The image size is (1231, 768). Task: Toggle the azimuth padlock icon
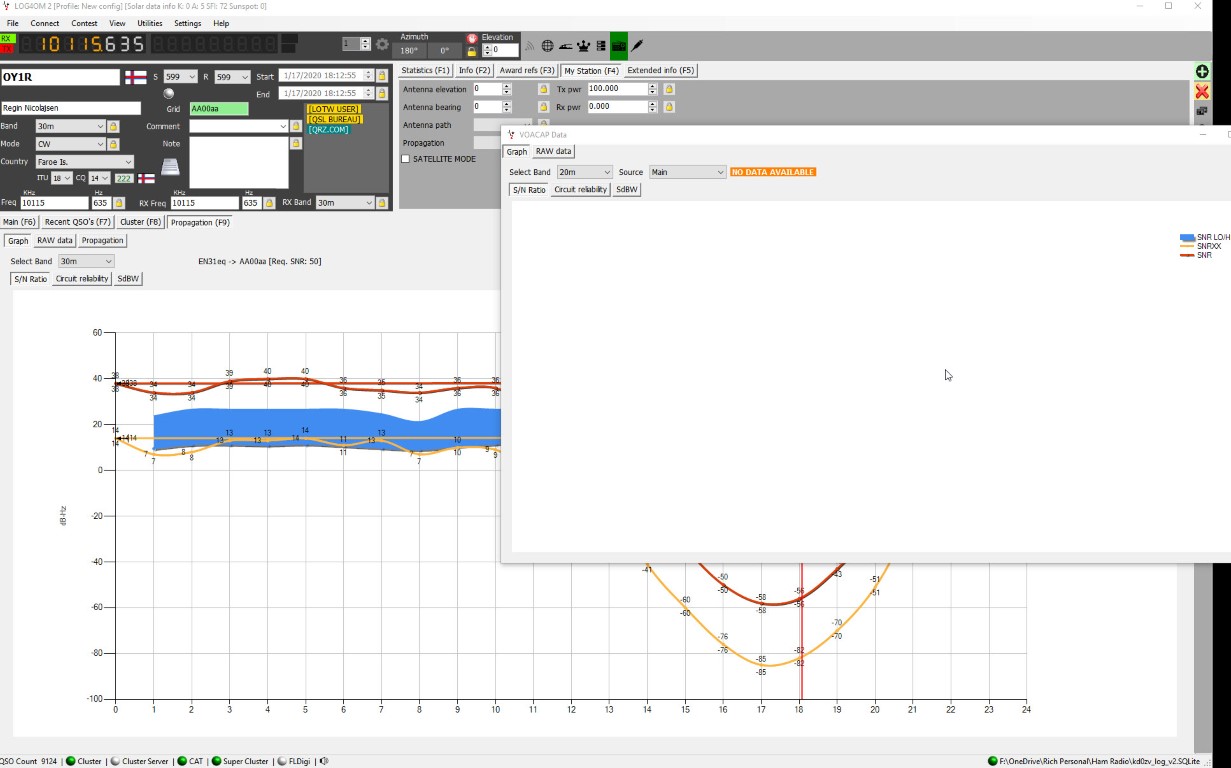coord(472,50)
